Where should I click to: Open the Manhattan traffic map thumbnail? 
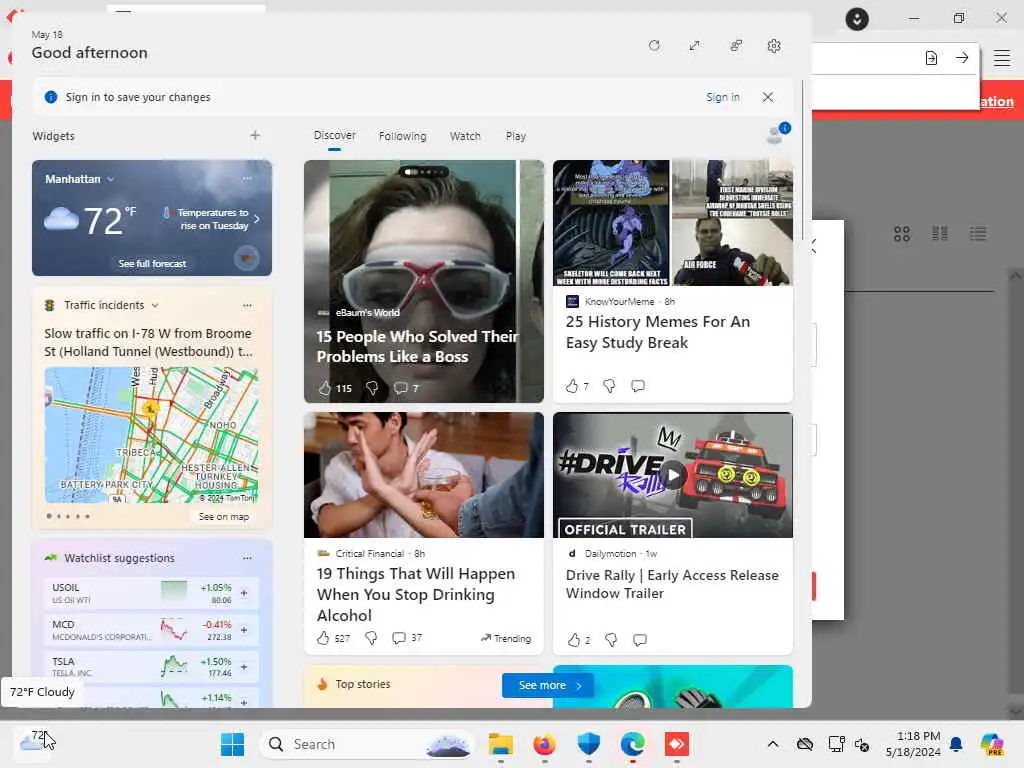tap(152, 435)
